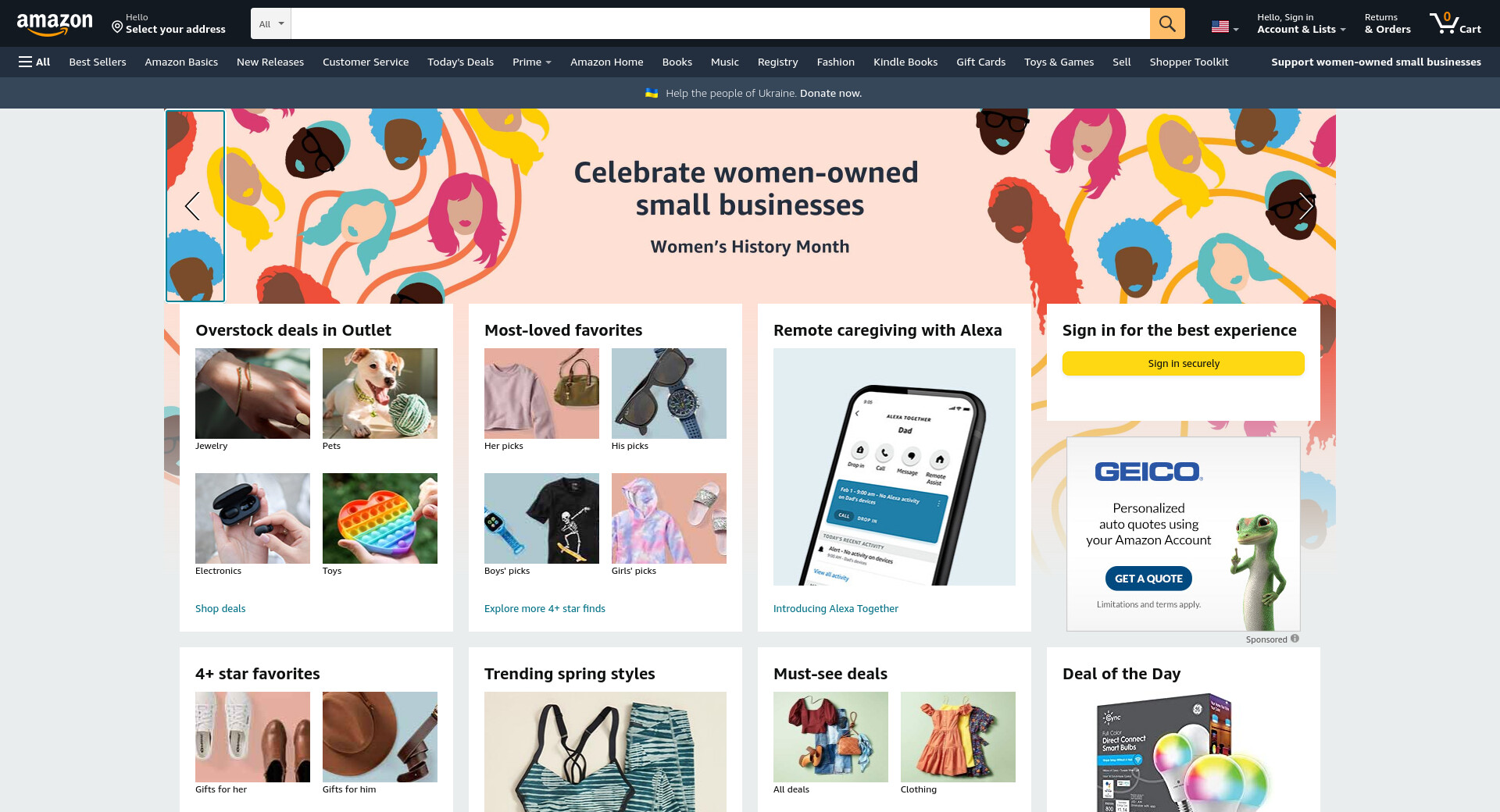Open Today's Deals in navigation bar

460,62
